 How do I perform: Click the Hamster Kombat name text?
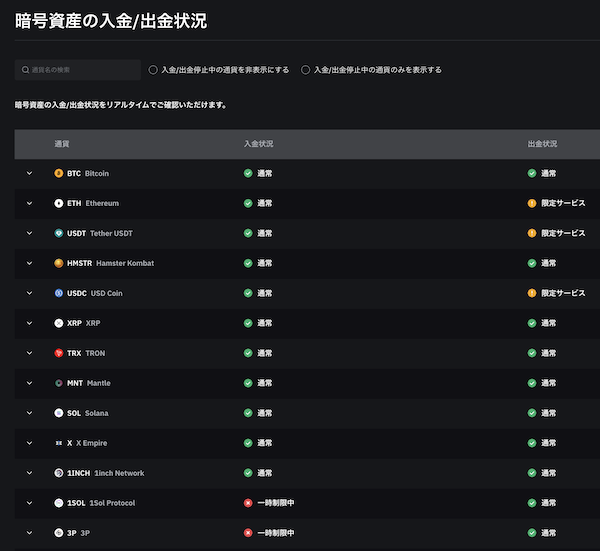[125, 263]
